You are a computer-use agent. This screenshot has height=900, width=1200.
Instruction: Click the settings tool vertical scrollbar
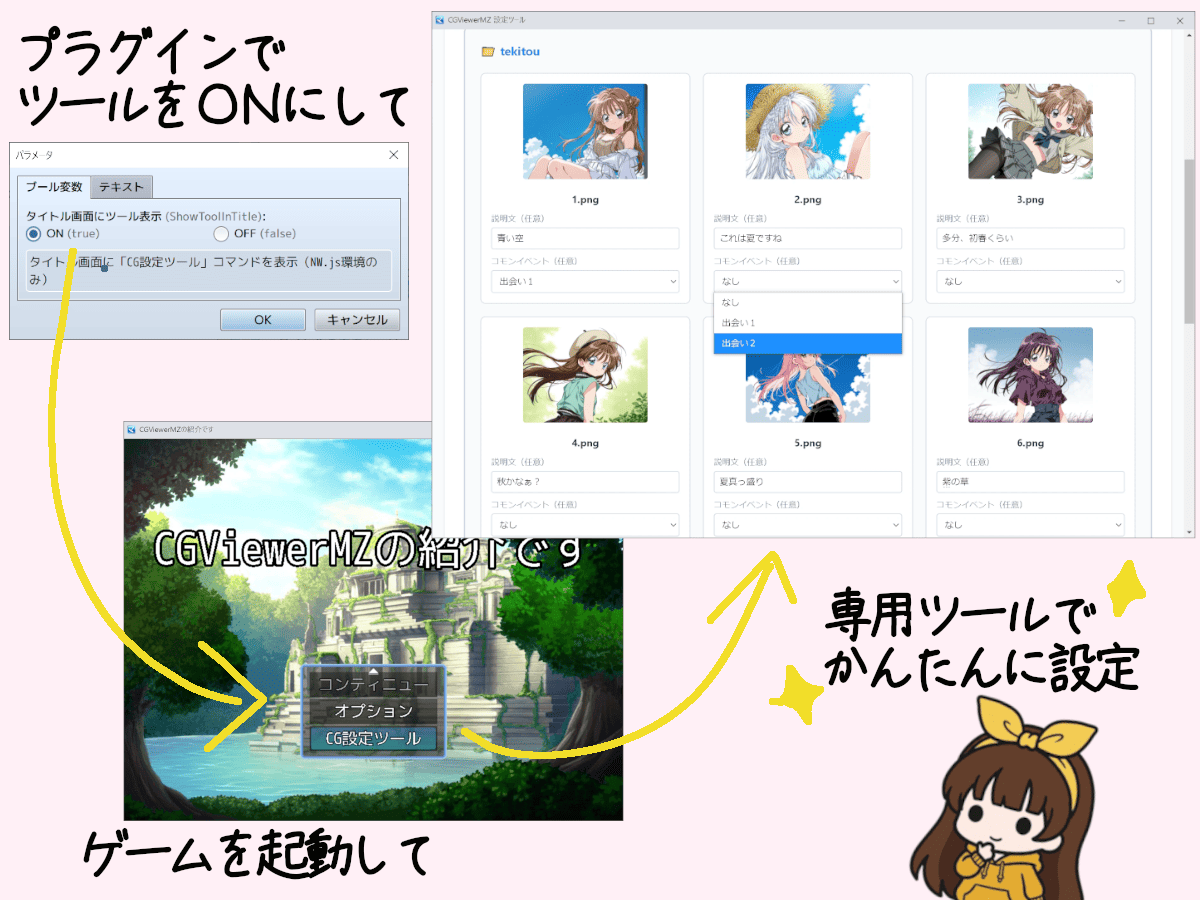[x=1189, y=240]
